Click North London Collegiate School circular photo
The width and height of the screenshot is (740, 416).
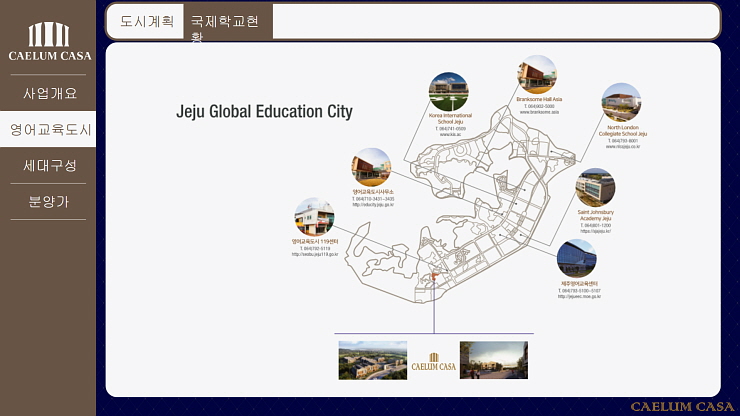pyautogui.click(x=621, y=102)
